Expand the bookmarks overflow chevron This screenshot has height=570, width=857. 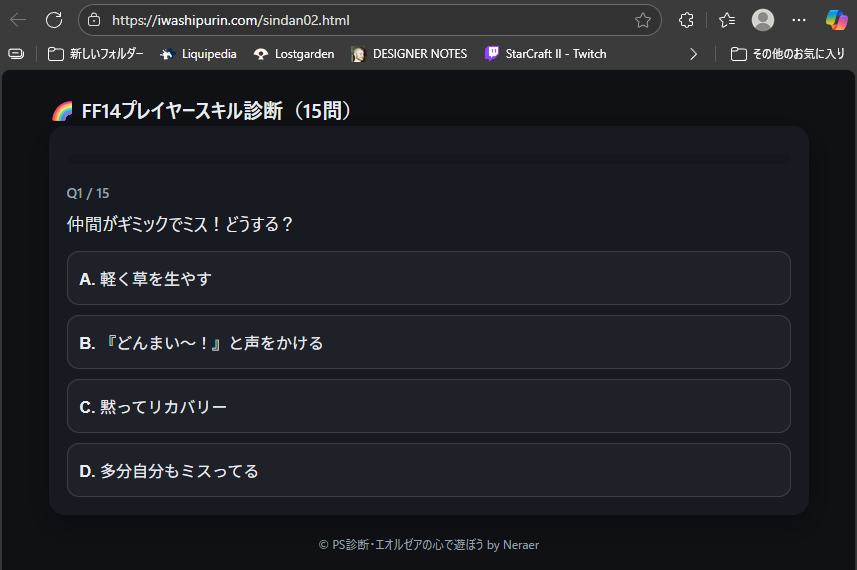693,54
